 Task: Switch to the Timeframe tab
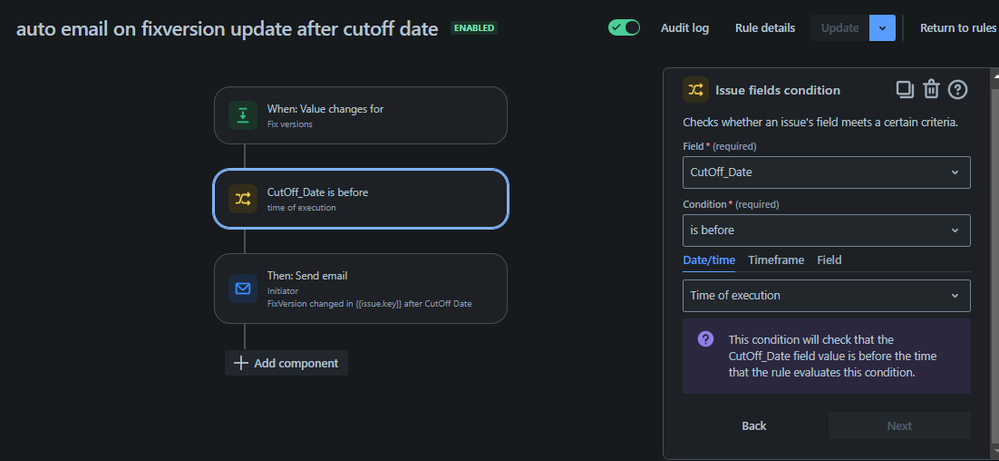775,260
